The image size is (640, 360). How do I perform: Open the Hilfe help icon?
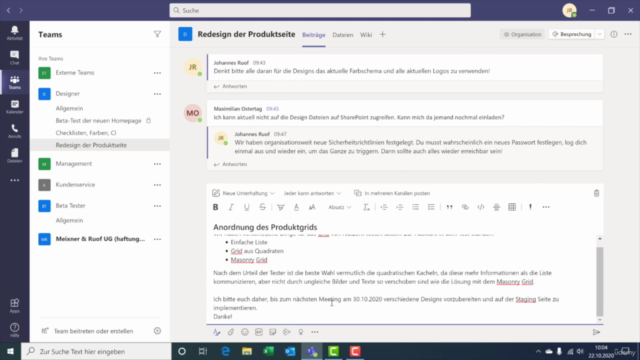pos(15,330)
